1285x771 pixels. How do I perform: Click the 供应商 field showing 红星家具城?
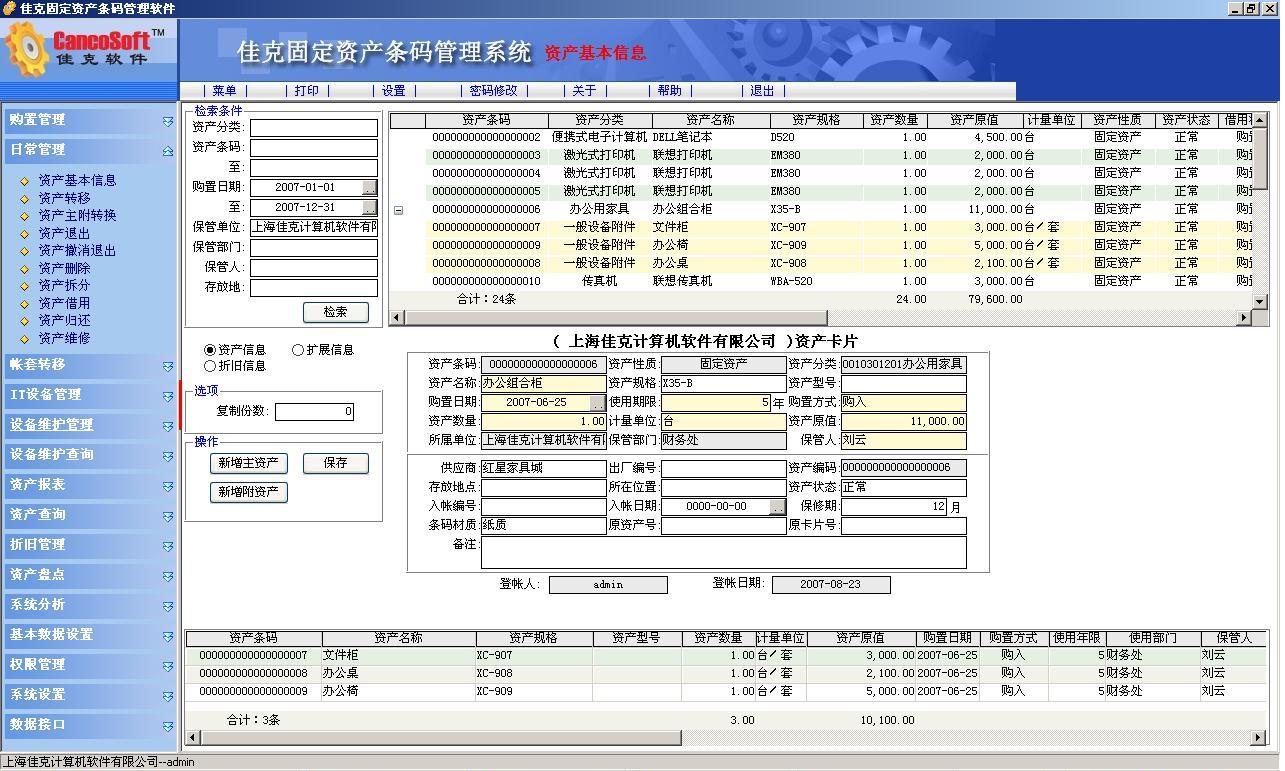543,468
